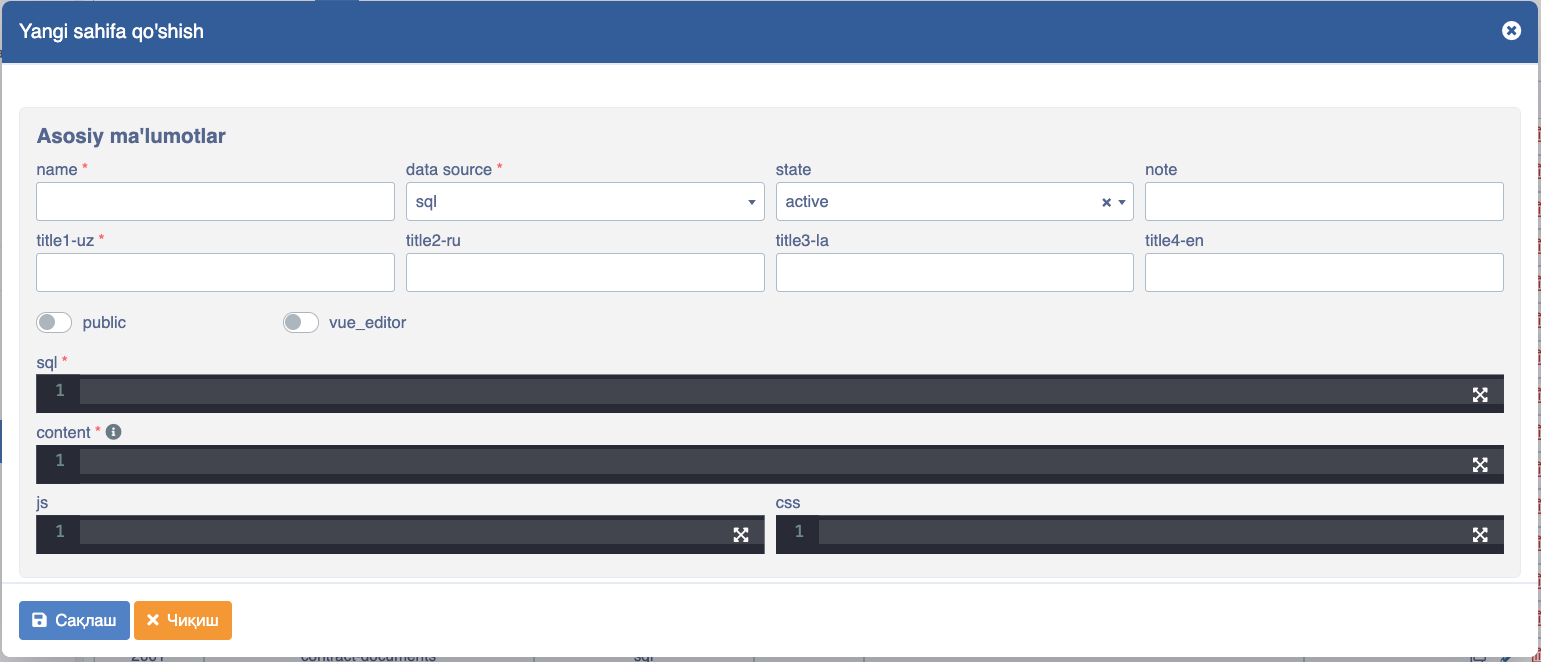The image size is (1541, 662).
Task: Focus the name input field
Action: [215, 201]
